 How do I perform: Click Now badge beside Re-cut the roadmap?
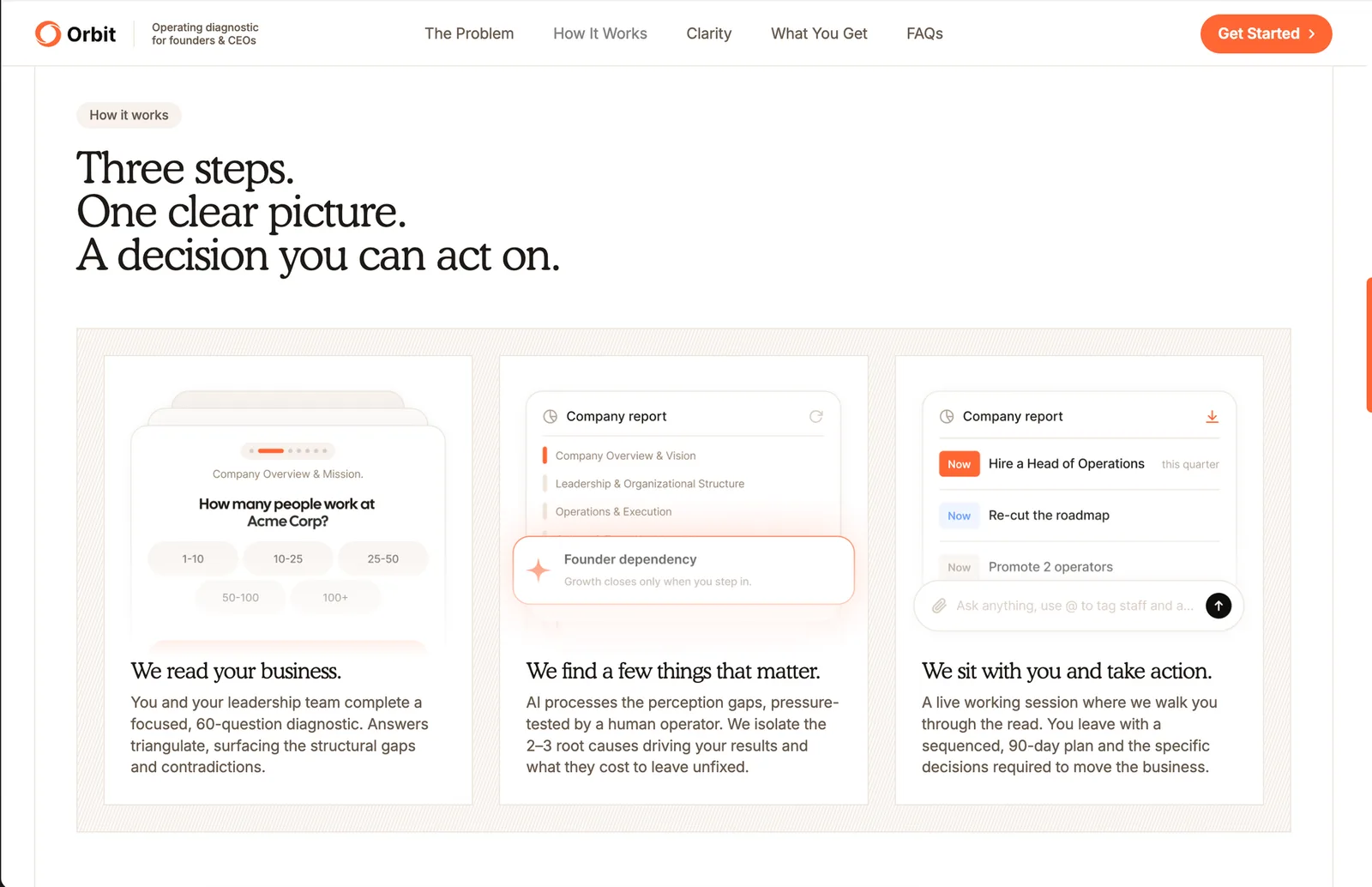(x=959, y=516)
